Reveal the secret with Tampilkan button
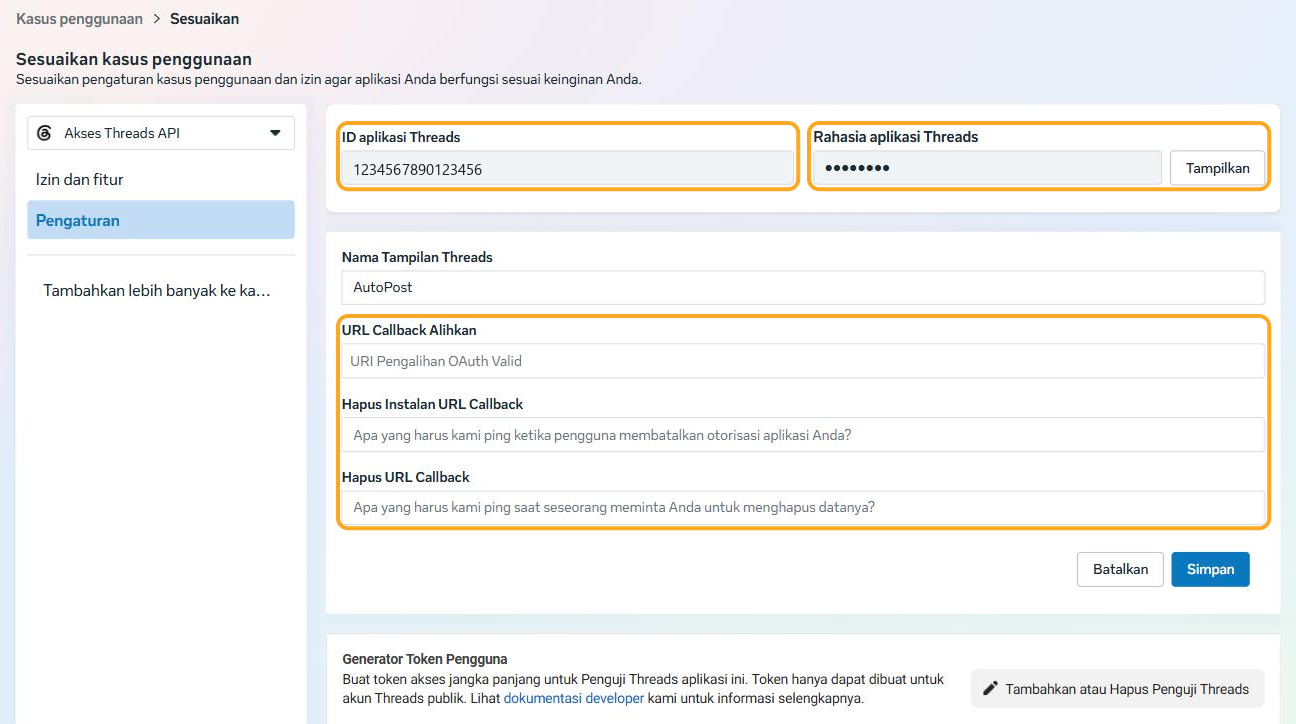Screen dimensions: 1296x724 [x=1217, y=168]
